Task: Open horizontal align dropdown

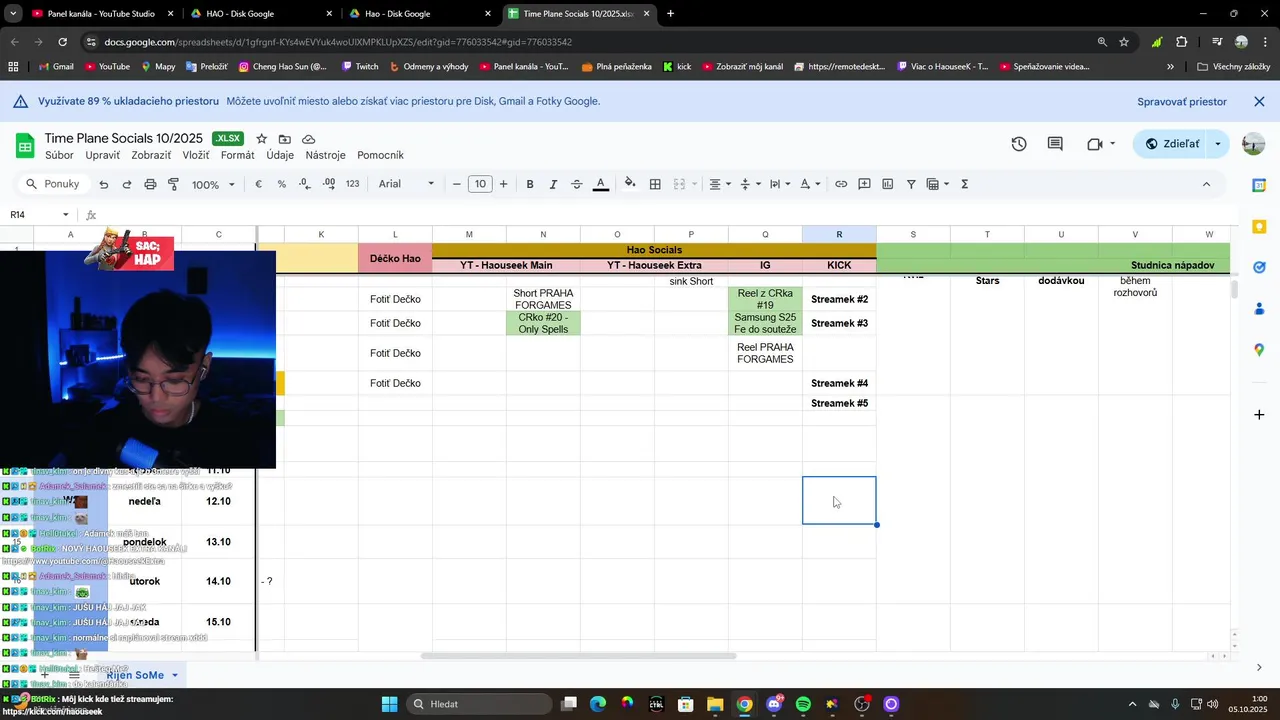Action: (x=719, y=184)
